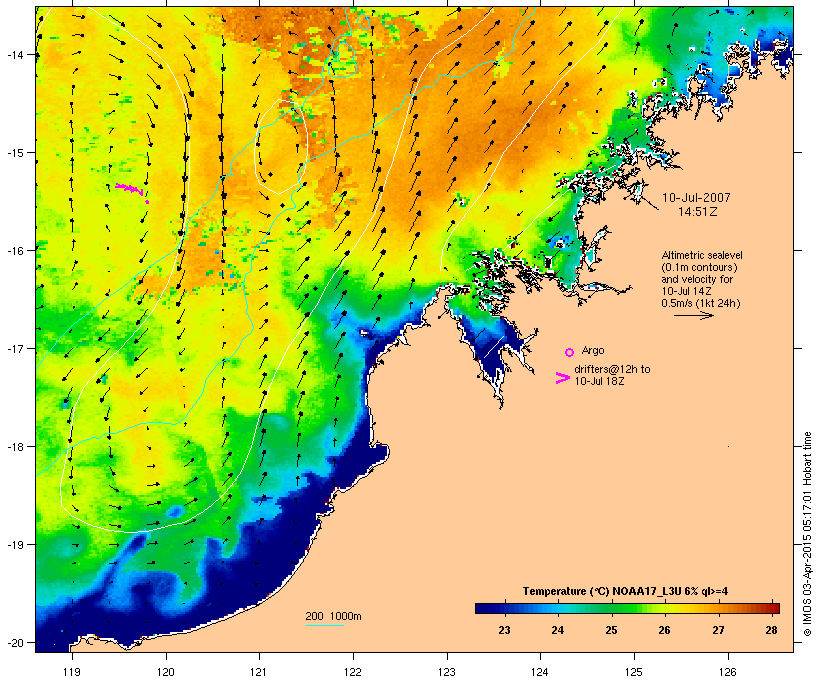
Task: Click the colorbar tick label 25
Action: pyautogui.click(x=611, y=630)
